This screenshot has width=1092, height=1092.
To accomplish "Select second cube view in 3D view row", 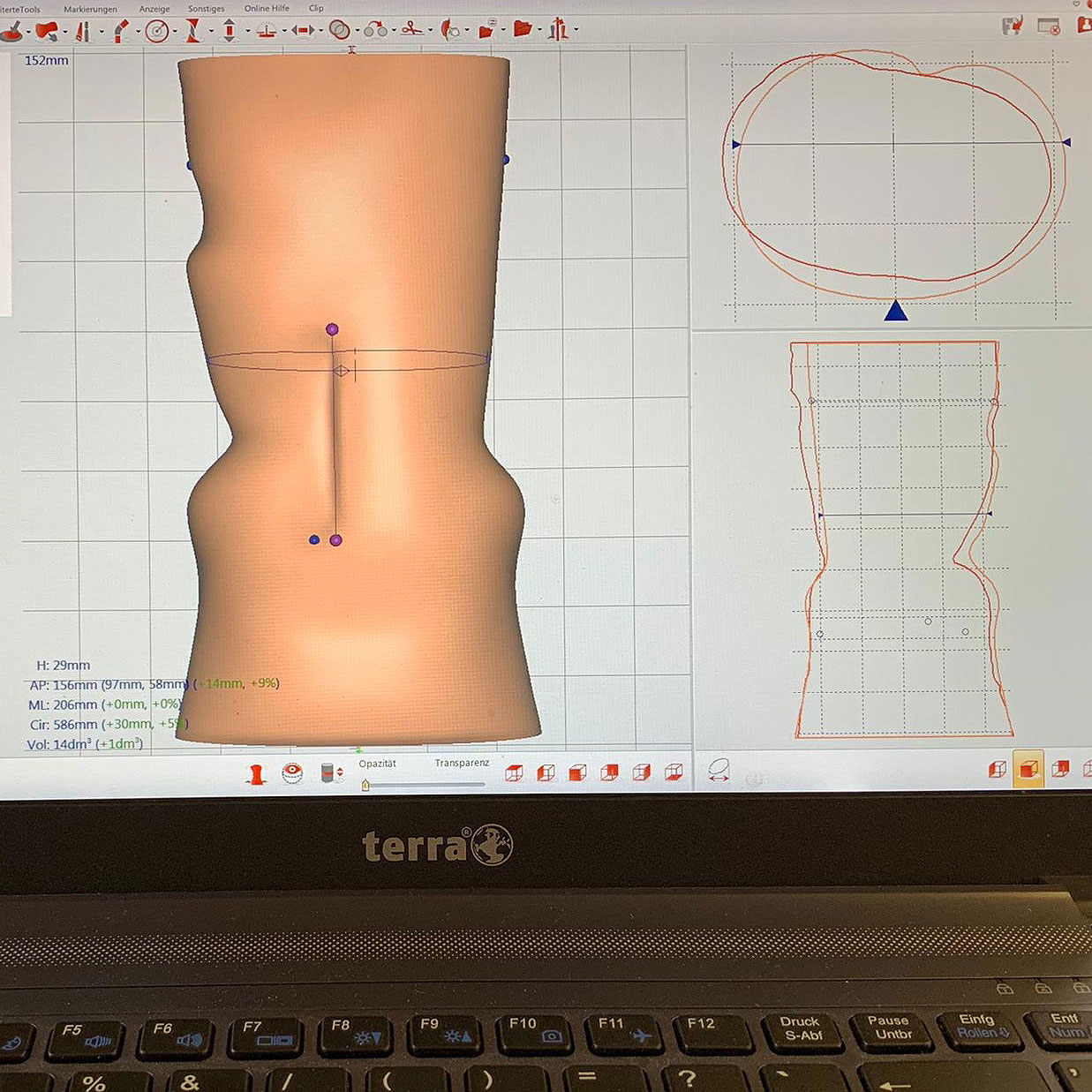I will pyautogui.click(x=546, y=773).
